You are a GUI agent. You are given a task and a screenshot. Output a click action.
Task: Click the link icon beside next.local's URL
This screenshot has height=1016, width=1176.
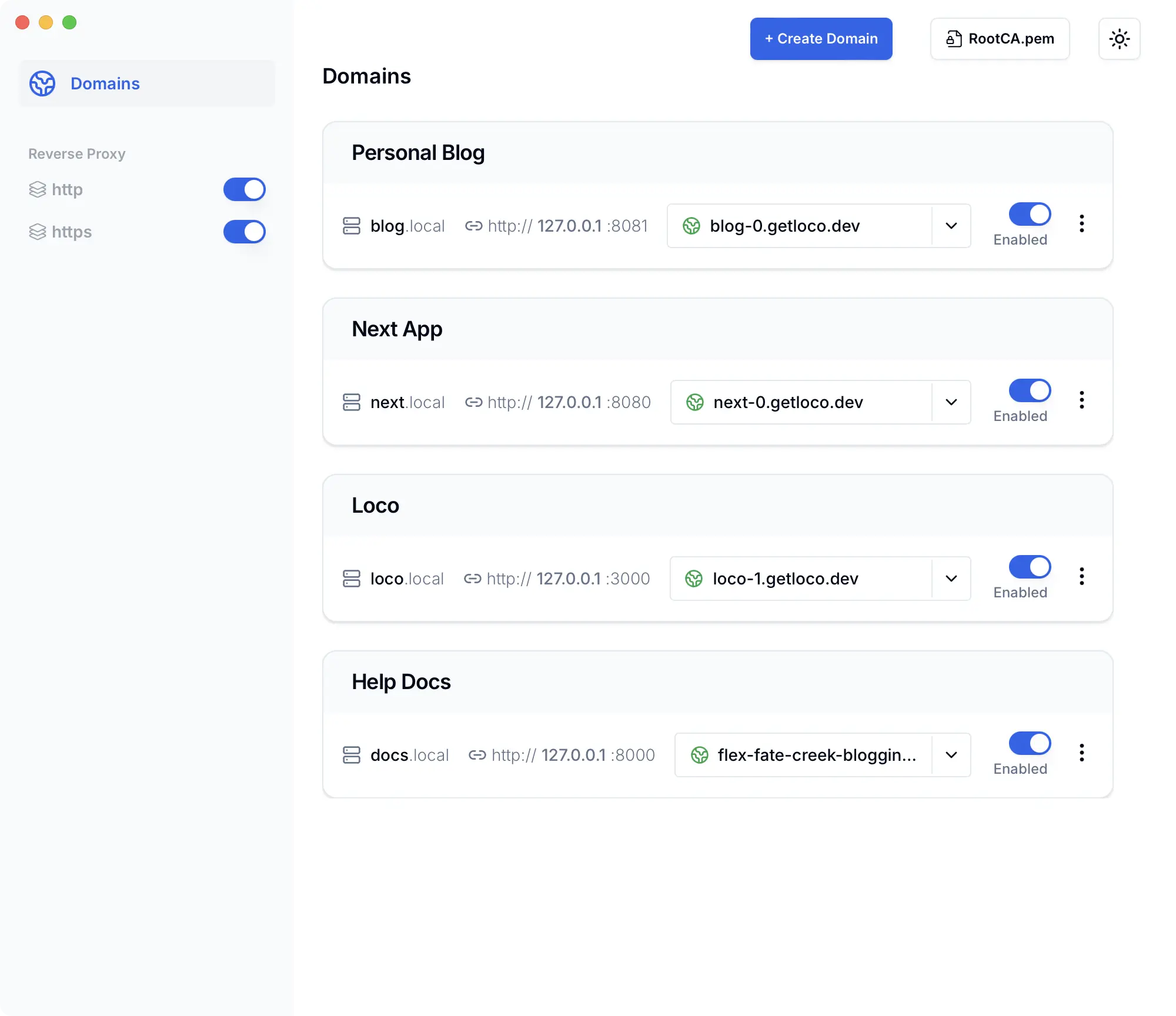[x=474, y=402]
